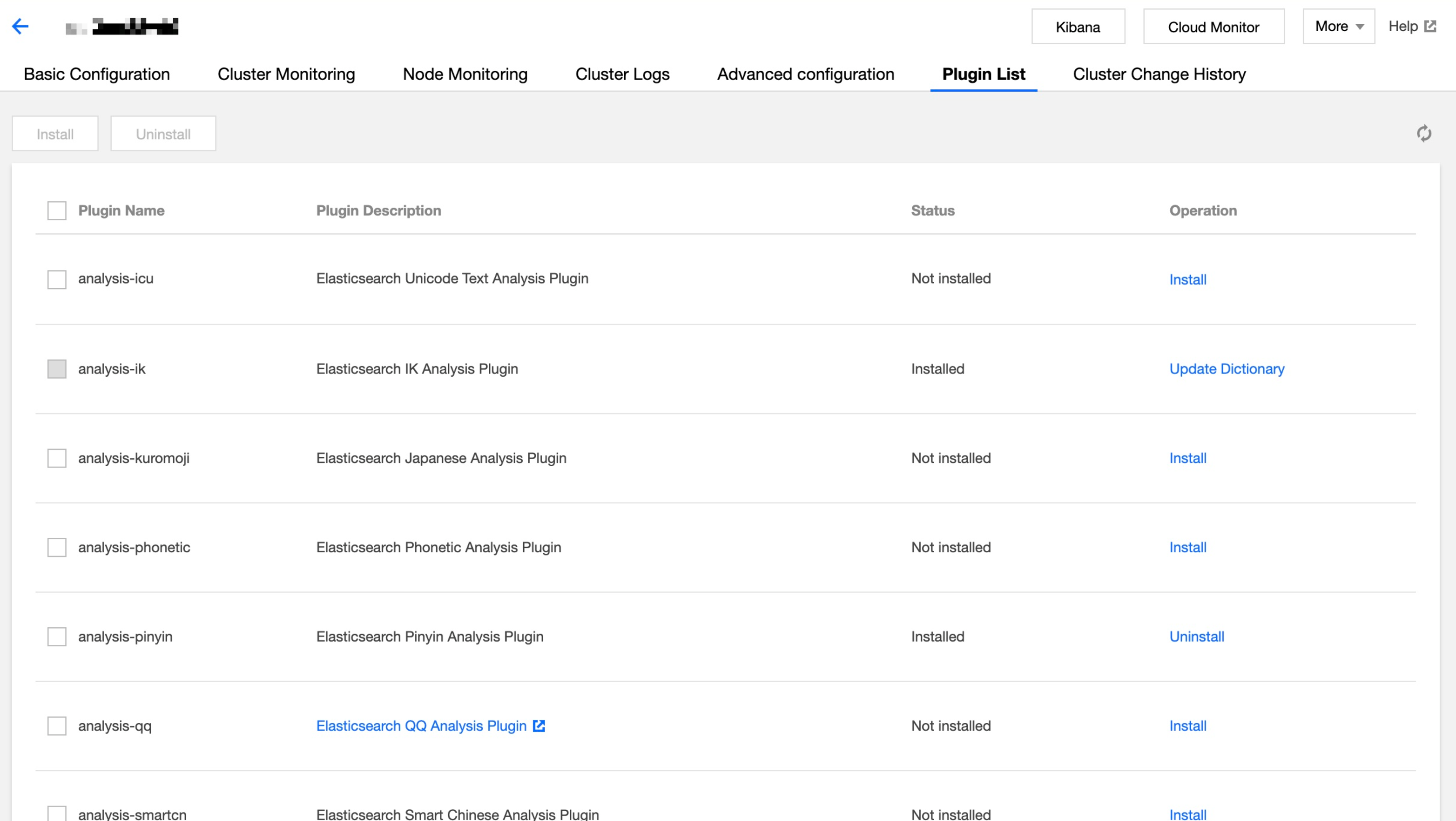Install the analysis-phonetic plugin via its link
This screenshot has height=821, width=1456.
point(1187,547)
